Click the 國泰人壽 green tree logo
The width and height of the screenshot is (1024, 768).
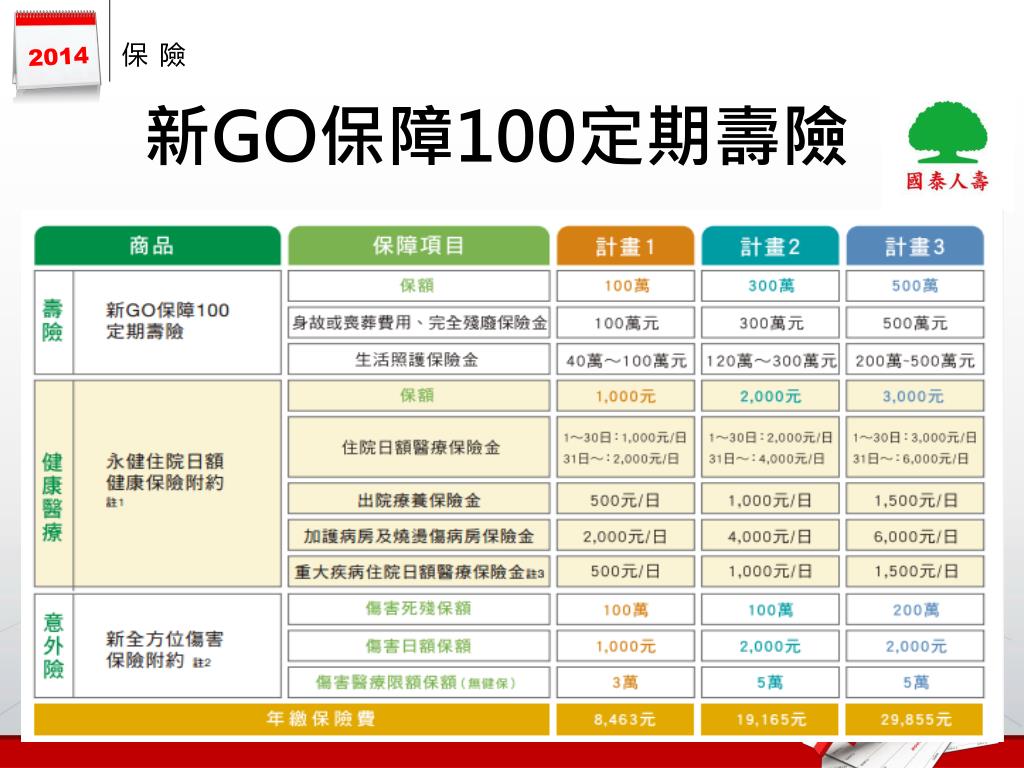(x=947, y=145)
